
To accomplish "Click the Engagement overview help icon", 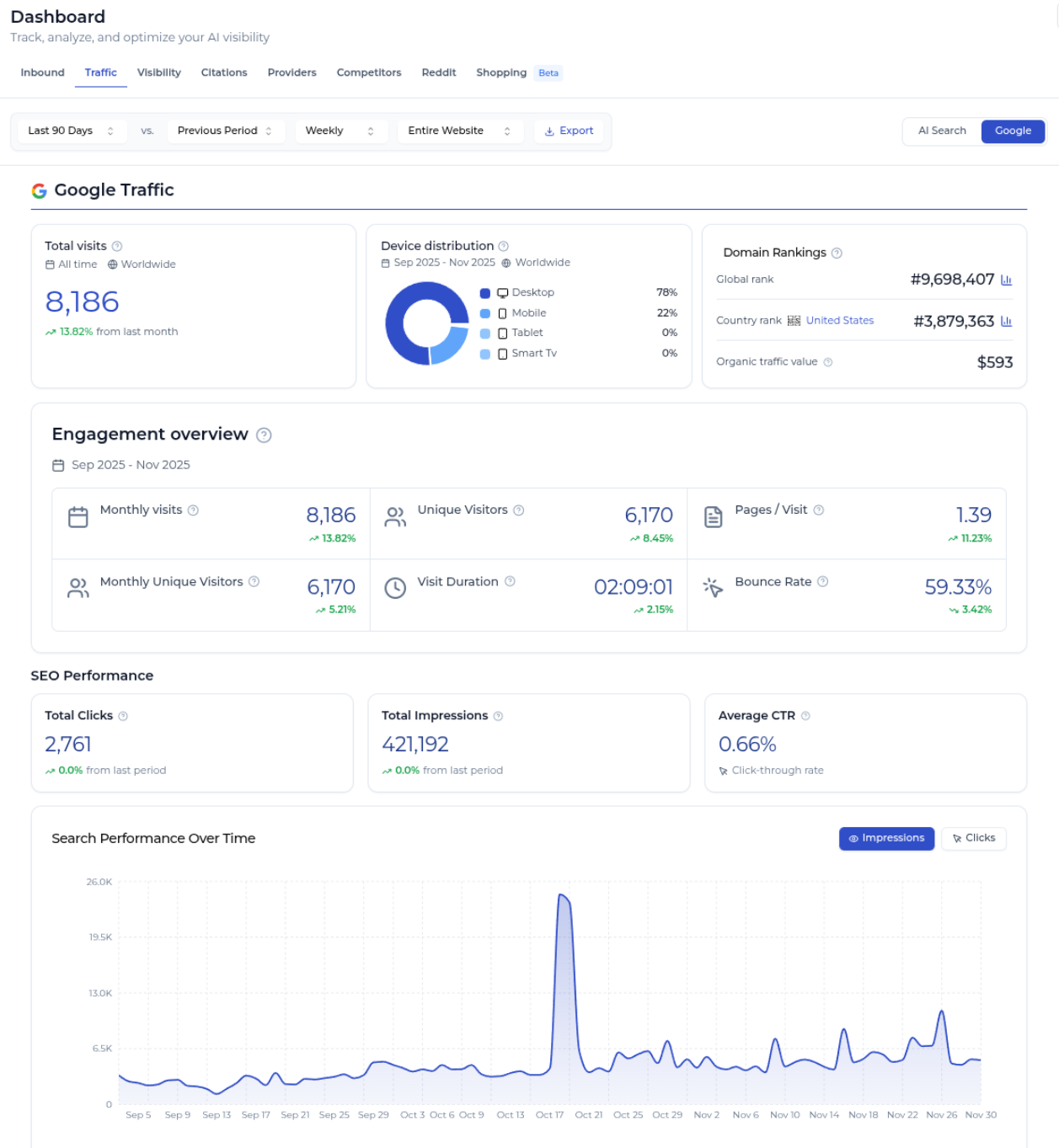I will pyautogui.click(x=264, y=435).
